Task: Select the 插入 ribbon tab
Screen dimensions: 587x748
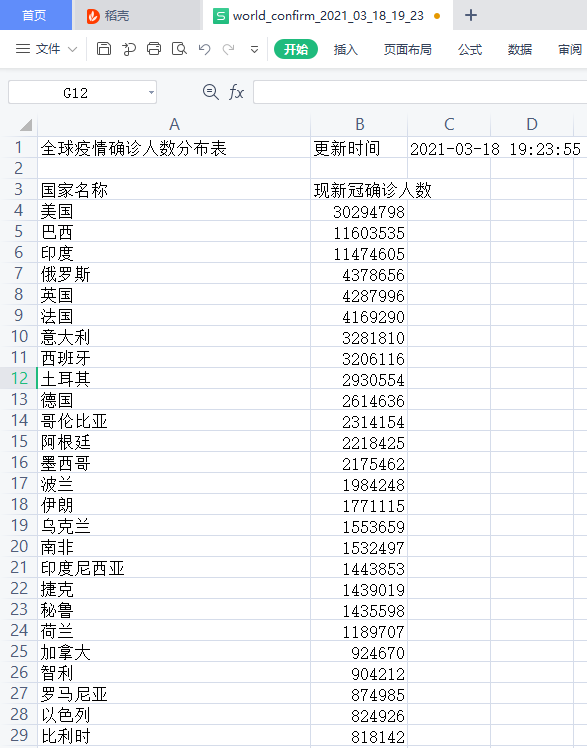Action: point(345,49)
